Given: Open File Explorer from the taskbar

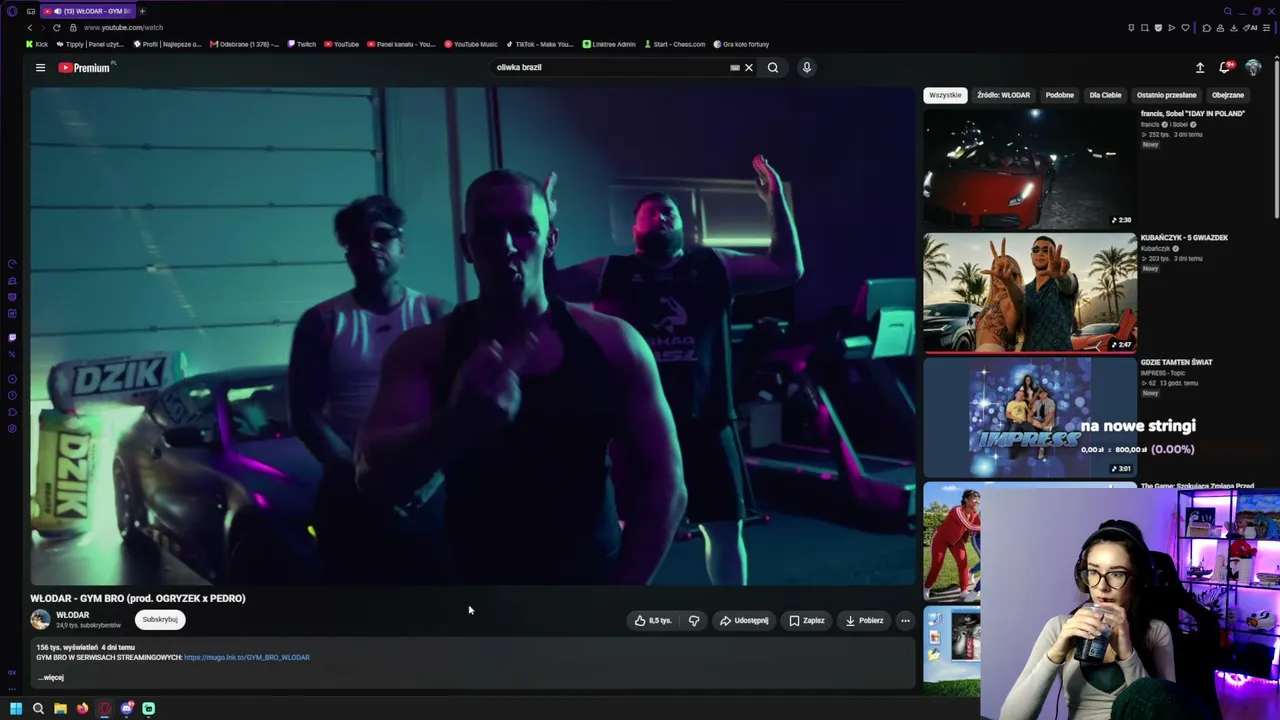Looking at the screenshot, I should coord(60,709).
